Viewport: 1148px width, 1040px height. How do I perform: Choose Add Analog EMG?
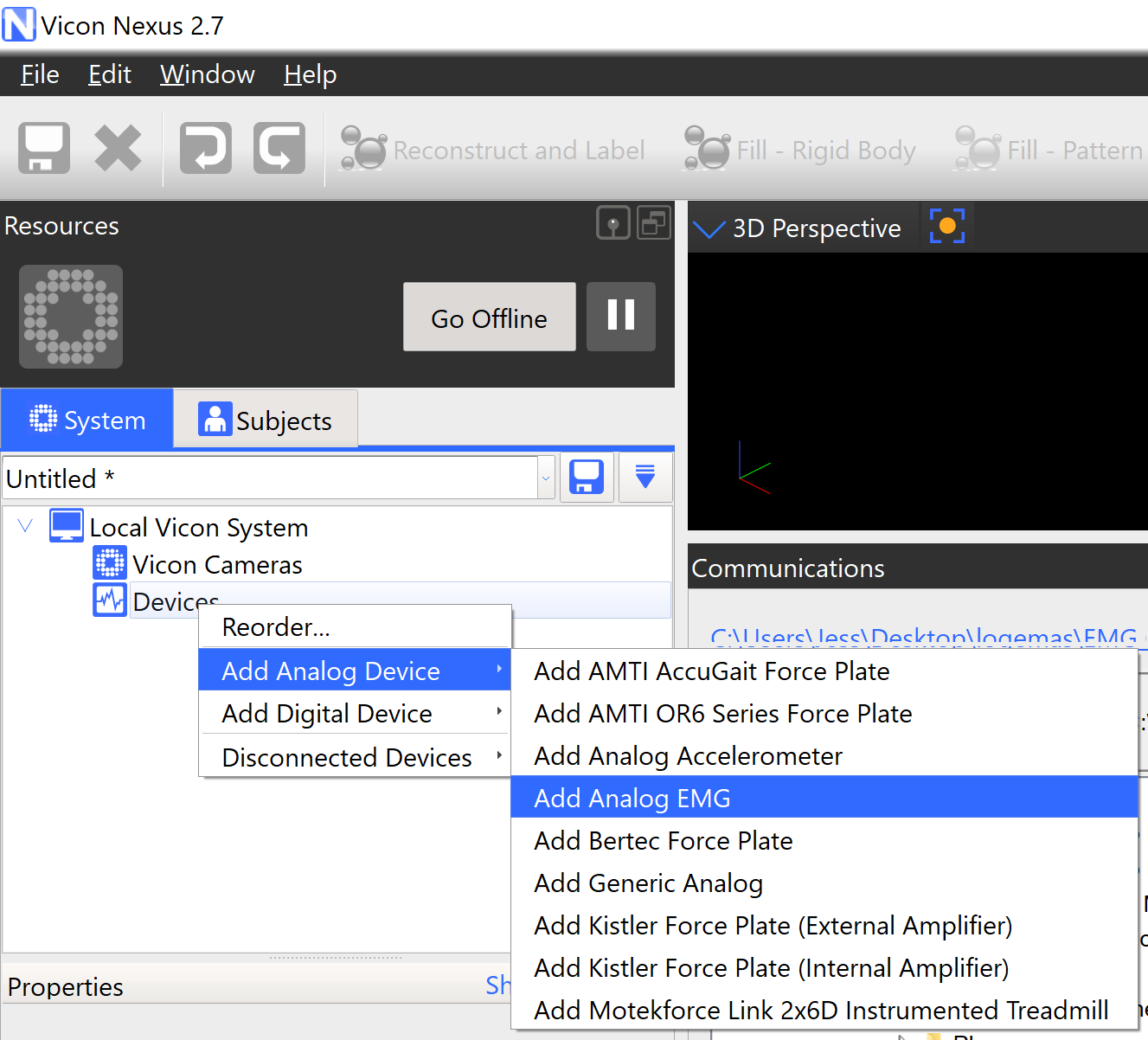tap(824, 798)
